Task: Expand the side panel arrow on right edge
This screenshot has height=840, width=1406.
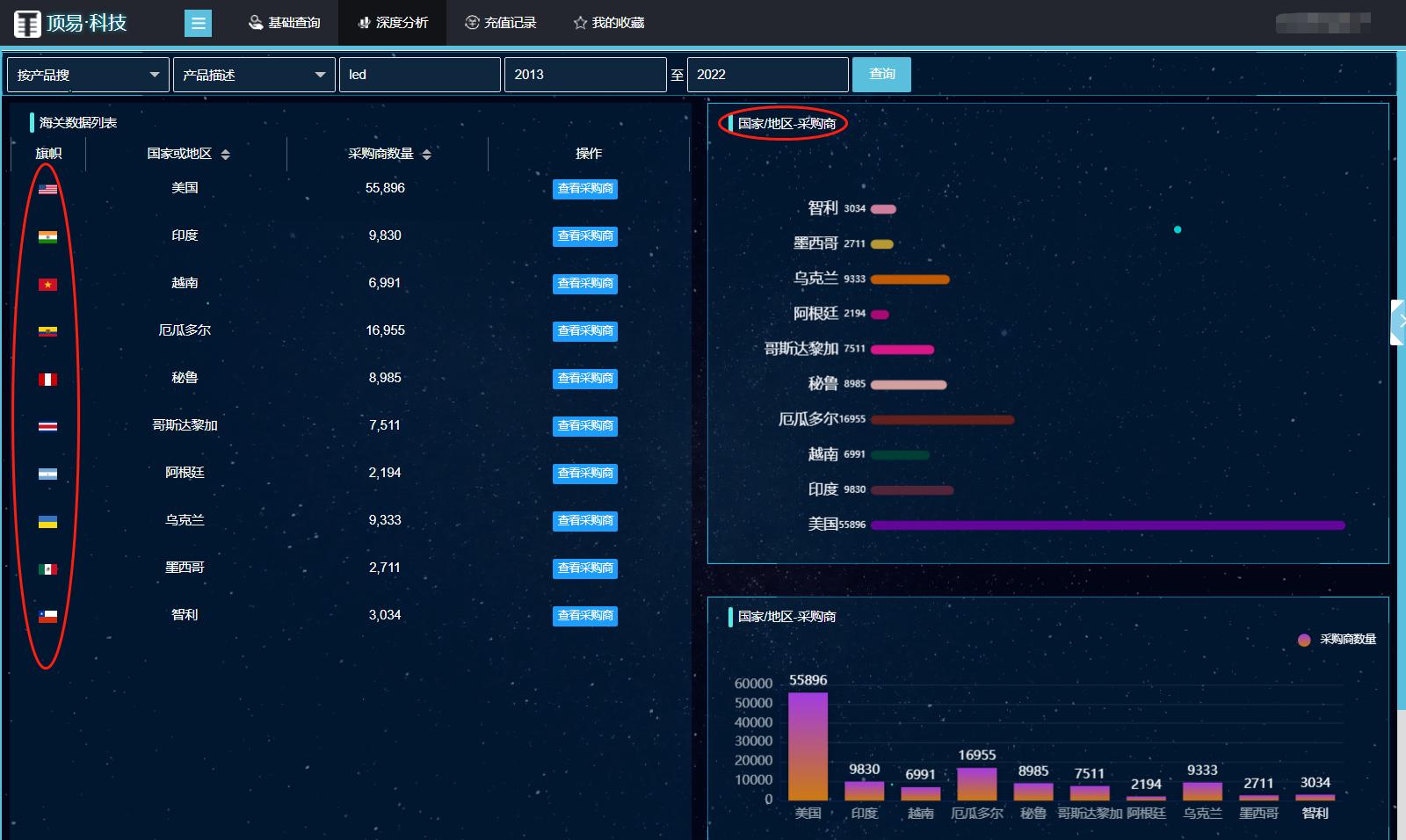Action: point(1399,322)
